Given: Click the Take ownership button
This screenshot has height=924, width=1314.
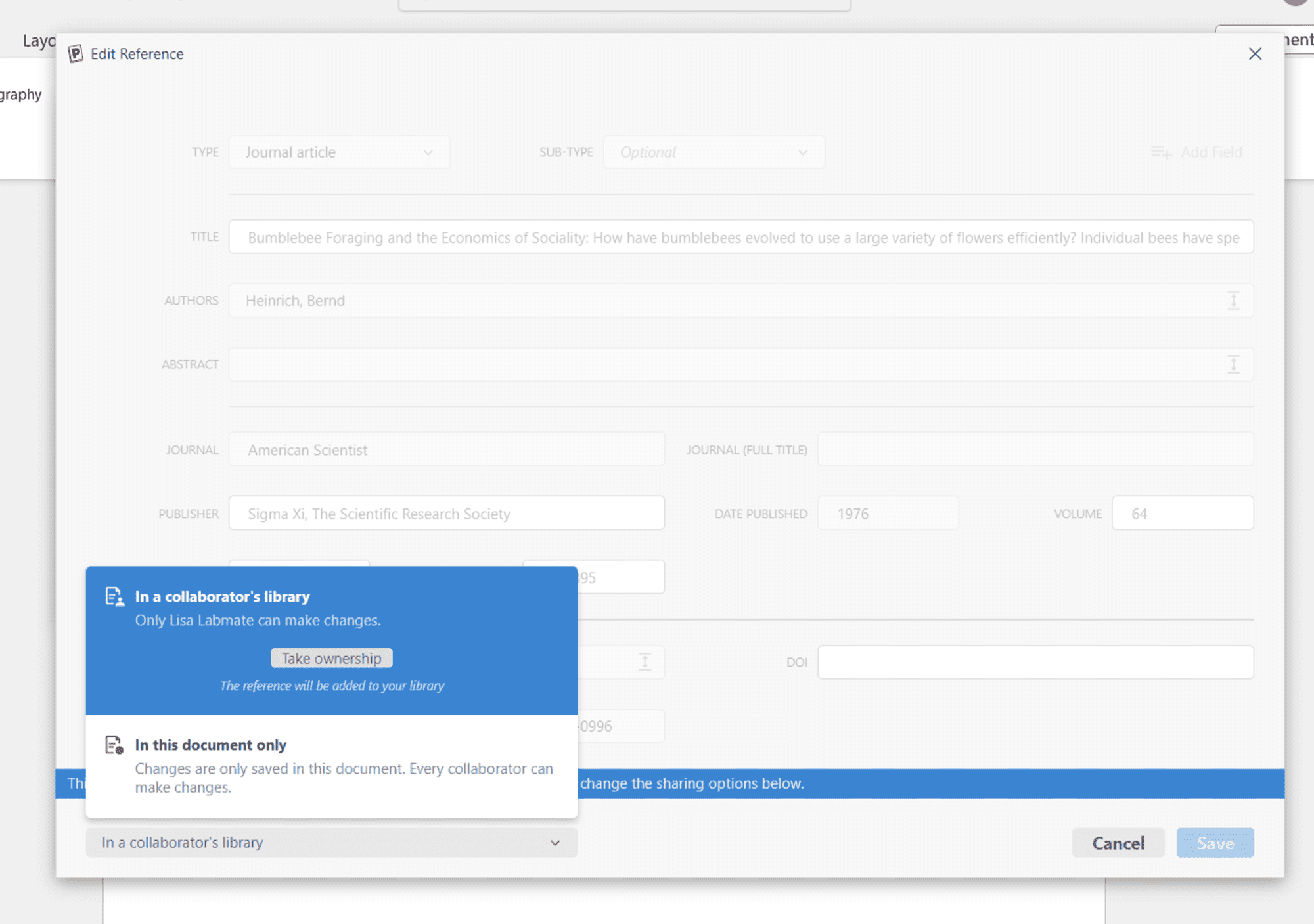Looking at the screenshot, I should (331, 658).
